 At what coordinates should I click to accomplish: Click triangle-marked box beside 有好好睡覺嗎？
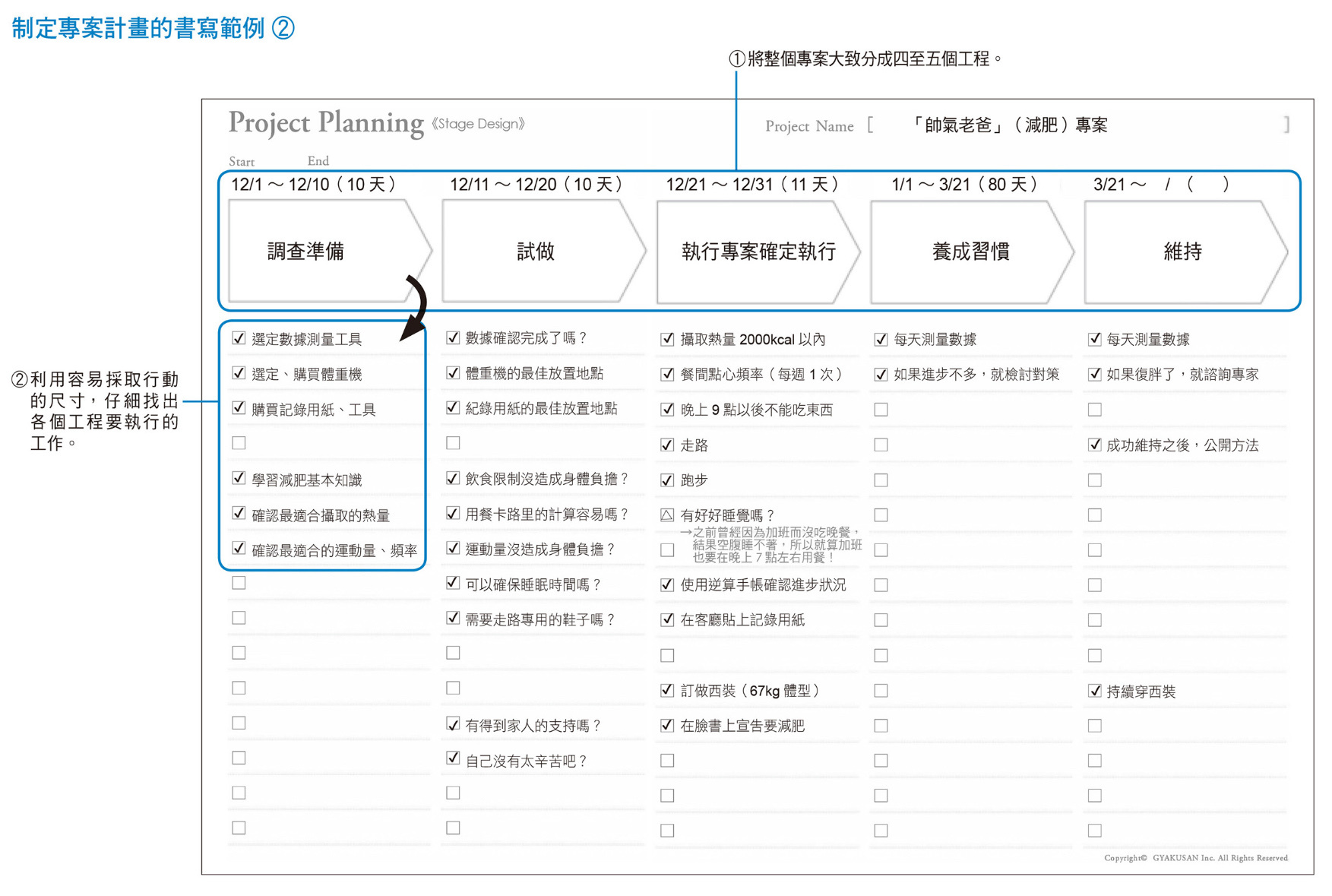pyautogui.click(x=667, y=515)
